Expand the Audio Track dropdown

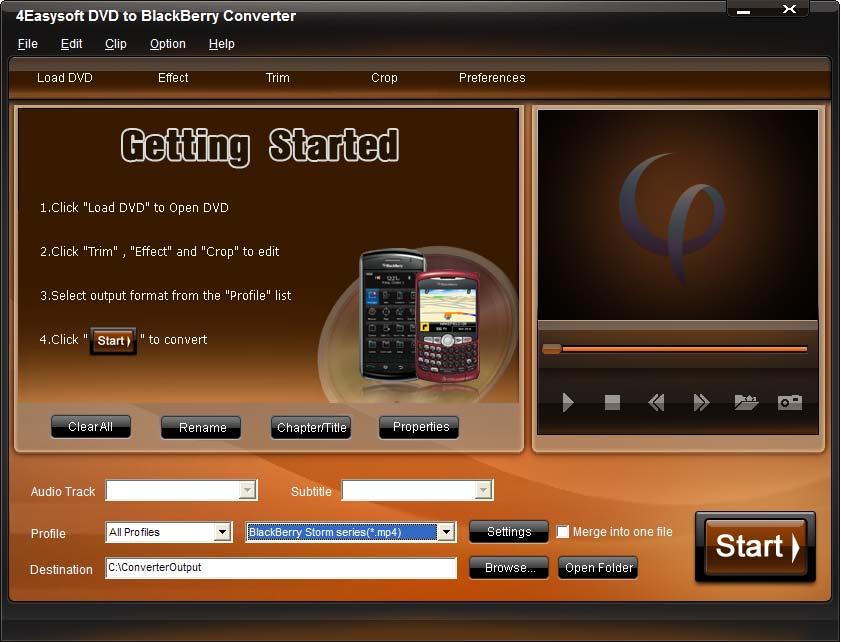click(x=246, y=490)
